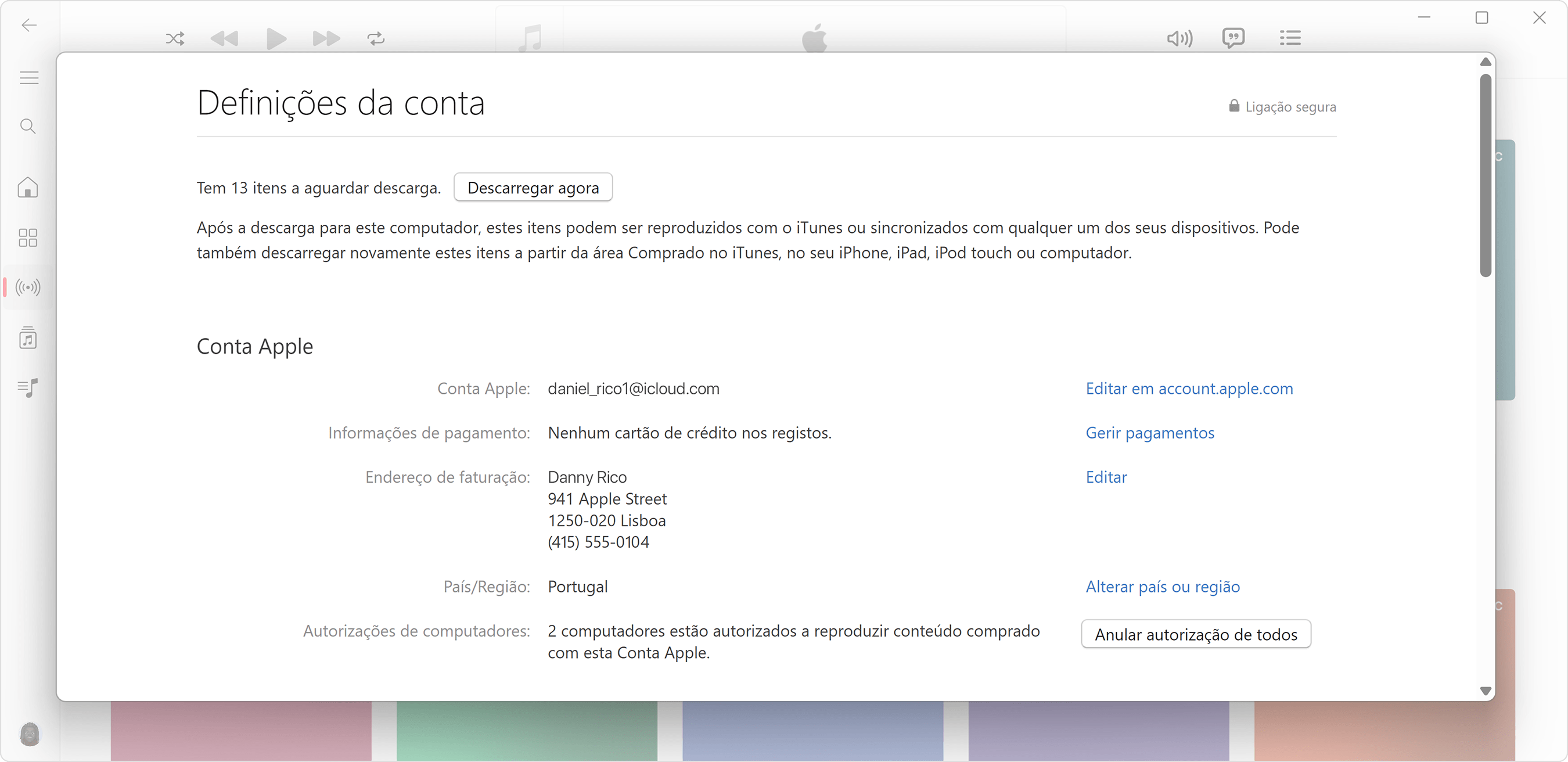The image size is (1568, 762).
Task: Select Radio in the sidebar
Action: point(28,287)
